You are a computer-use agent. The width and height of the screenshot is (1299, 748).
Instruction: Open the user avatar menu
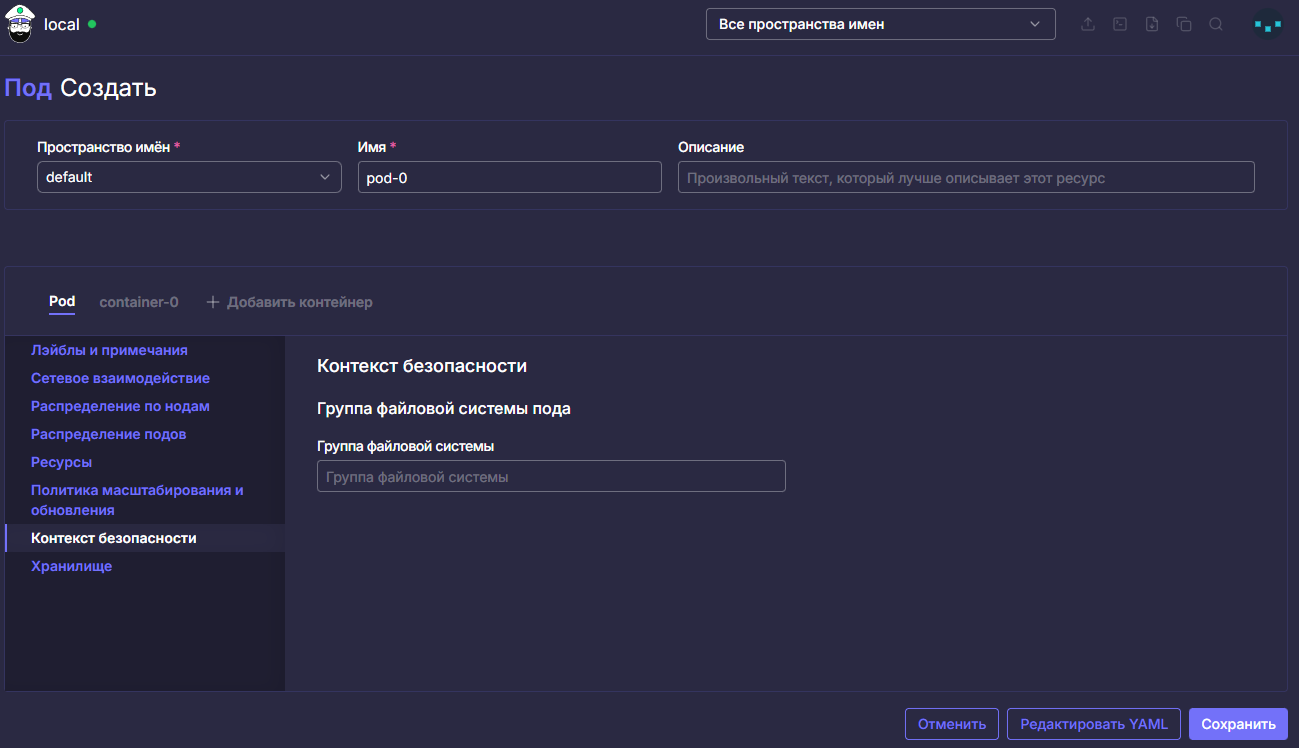click(1268, 24)
